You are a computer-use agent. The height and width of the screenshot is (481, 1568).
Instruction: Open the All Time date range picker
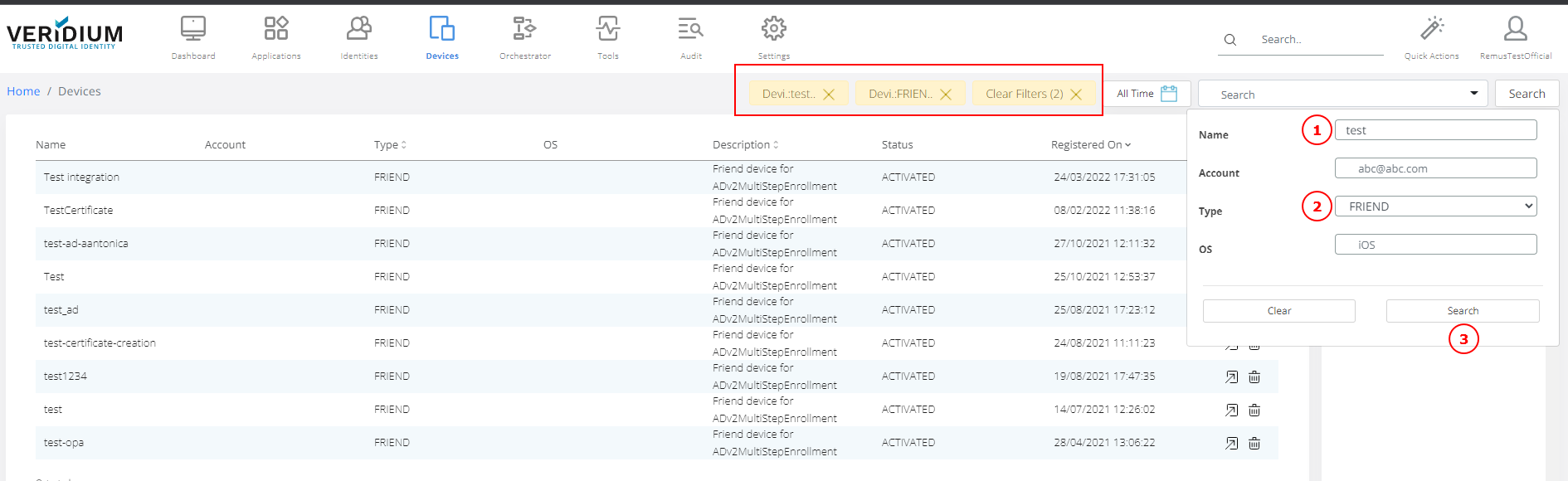tap(1147, 94)
